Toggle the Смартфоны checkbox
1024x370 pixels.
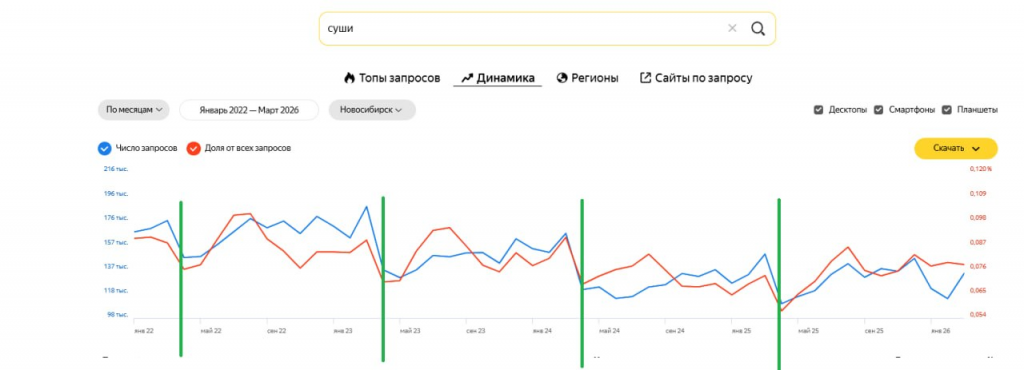[878, 110]
